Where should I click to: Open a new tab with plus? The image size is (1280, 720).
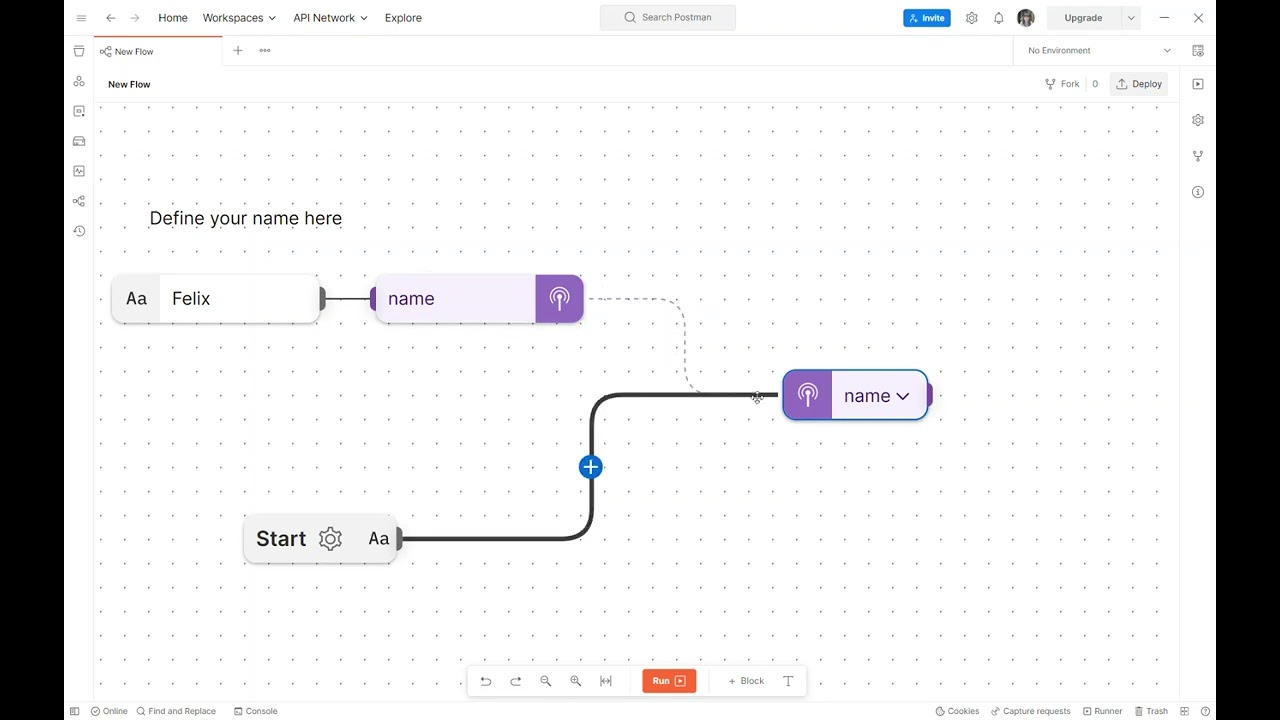[x=238, y=50]
